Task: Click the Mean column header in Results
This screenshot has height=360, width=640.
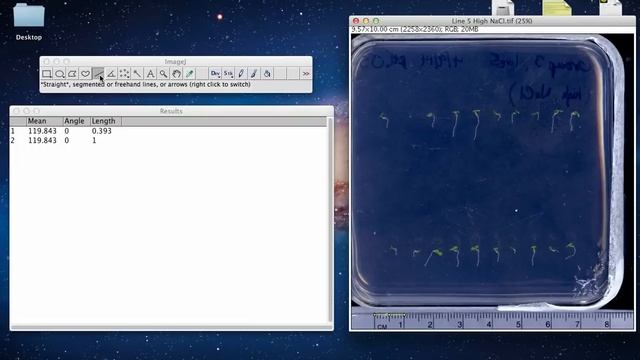Action: [x=44, y=121]
